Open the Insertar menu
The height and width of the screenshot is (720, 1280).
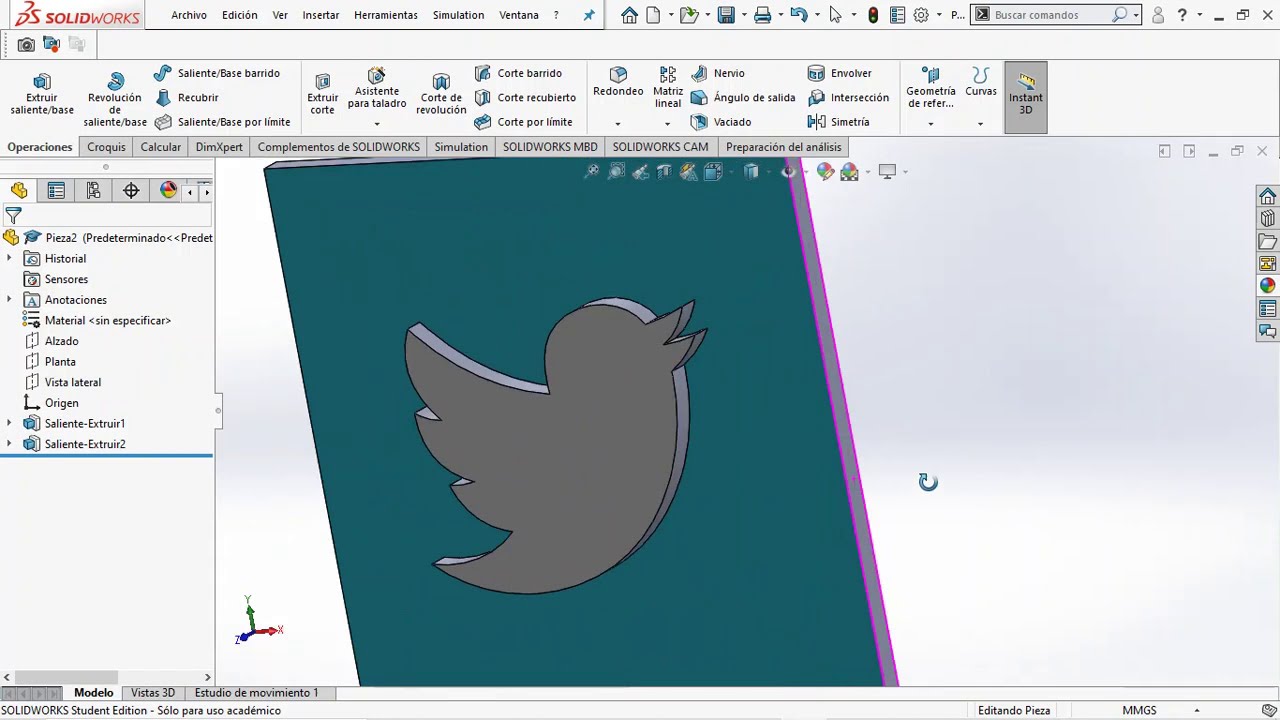[321, 15]
